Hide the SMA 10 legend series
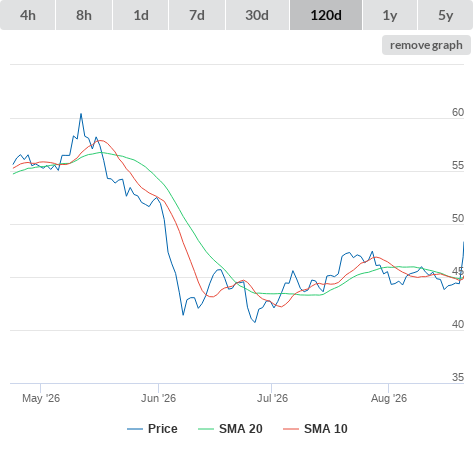 coord(326,429)
